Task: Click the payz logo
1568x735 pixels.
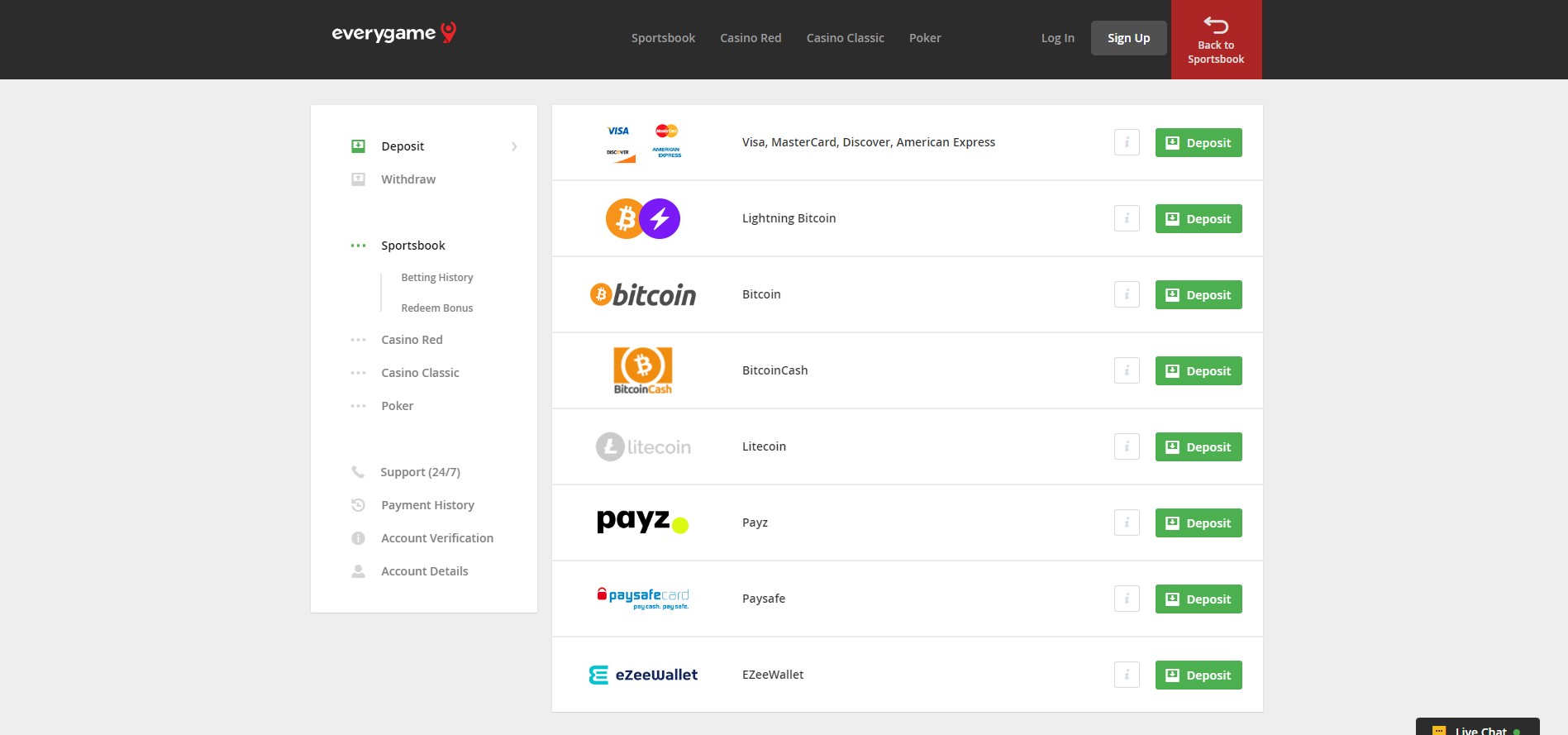Action: pyautogui.click(x=643, y=522)
